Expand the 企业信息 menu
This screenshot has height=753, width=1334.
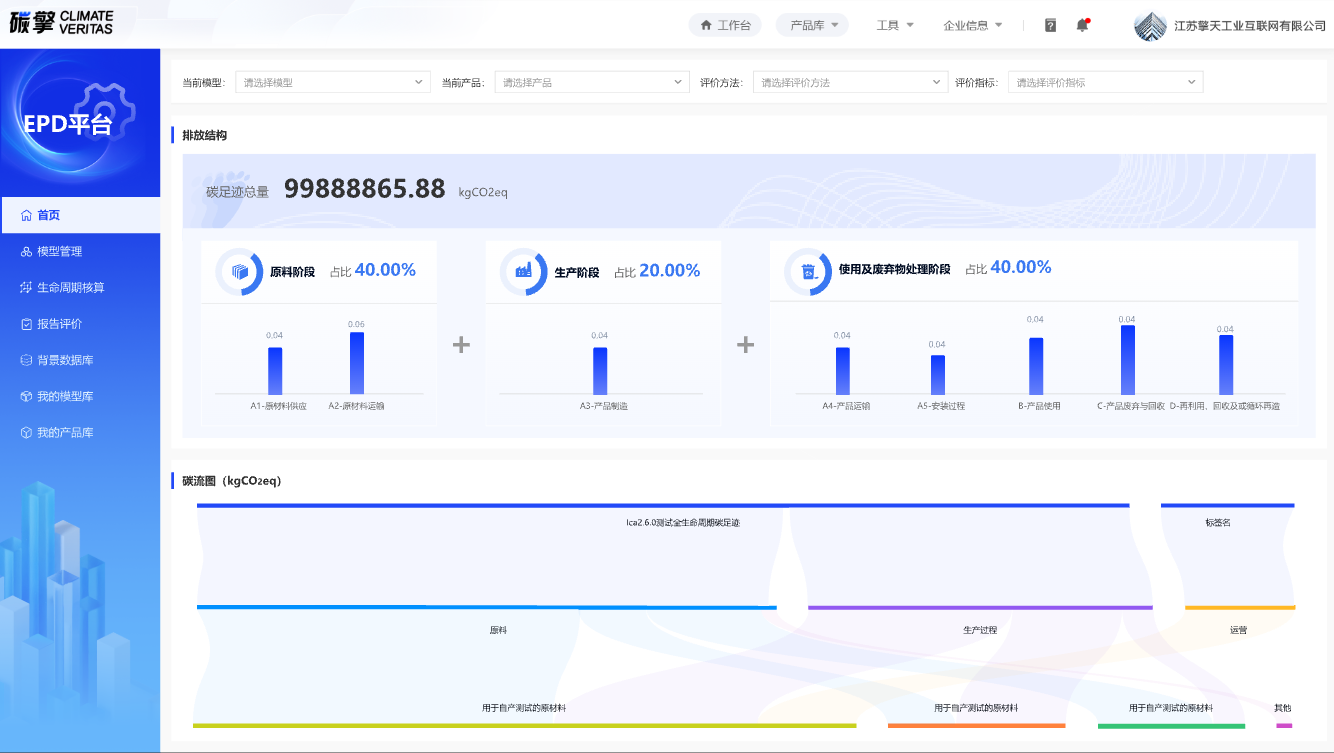point(972,25)
